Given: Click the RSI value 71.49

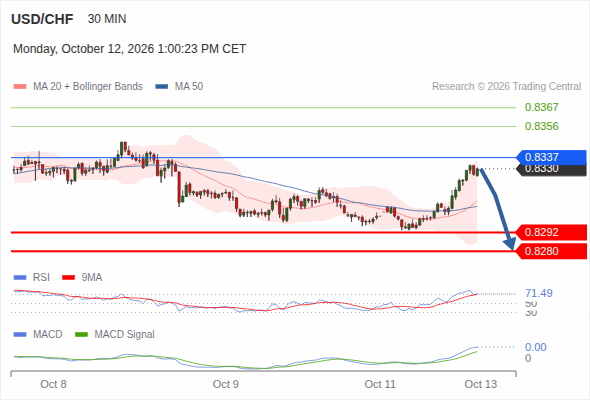Looking at the screenshot, I should tap(539, 293).
